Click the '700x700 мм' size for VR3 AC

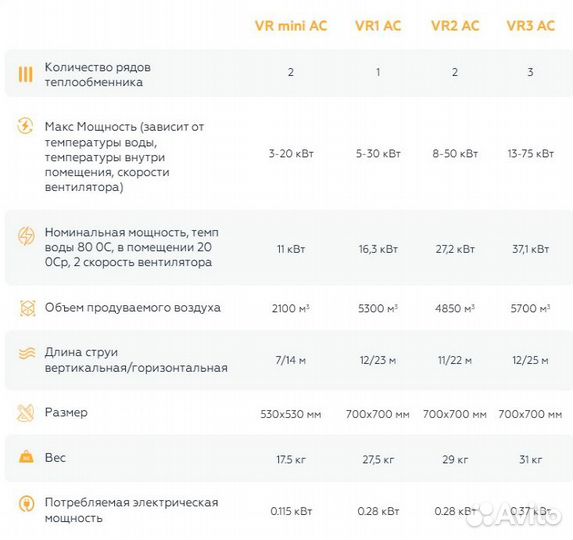click(x=531, y=414)
